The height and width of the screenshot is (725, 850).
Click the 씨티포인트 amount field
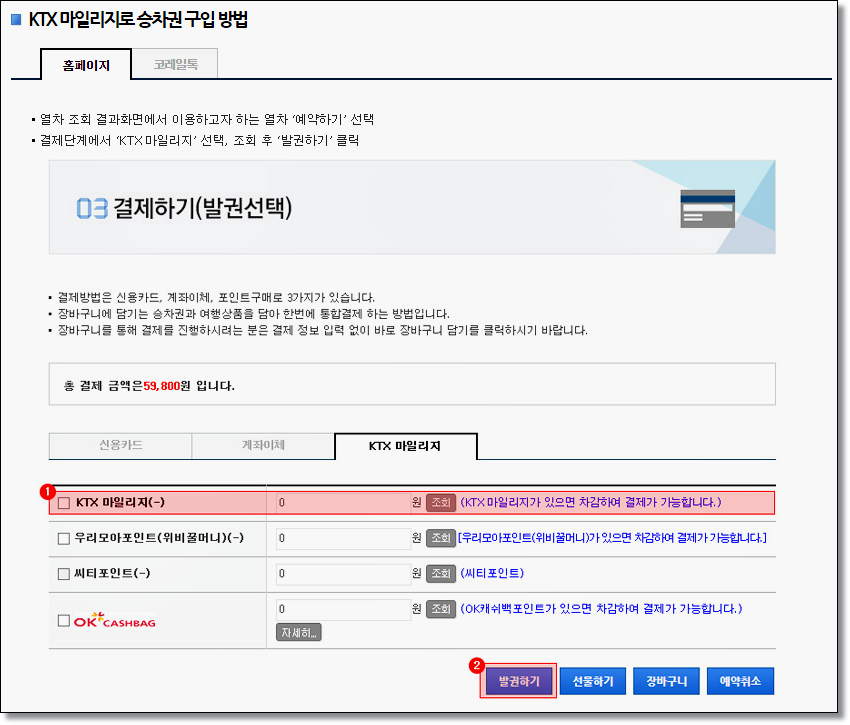click(343, 574)
